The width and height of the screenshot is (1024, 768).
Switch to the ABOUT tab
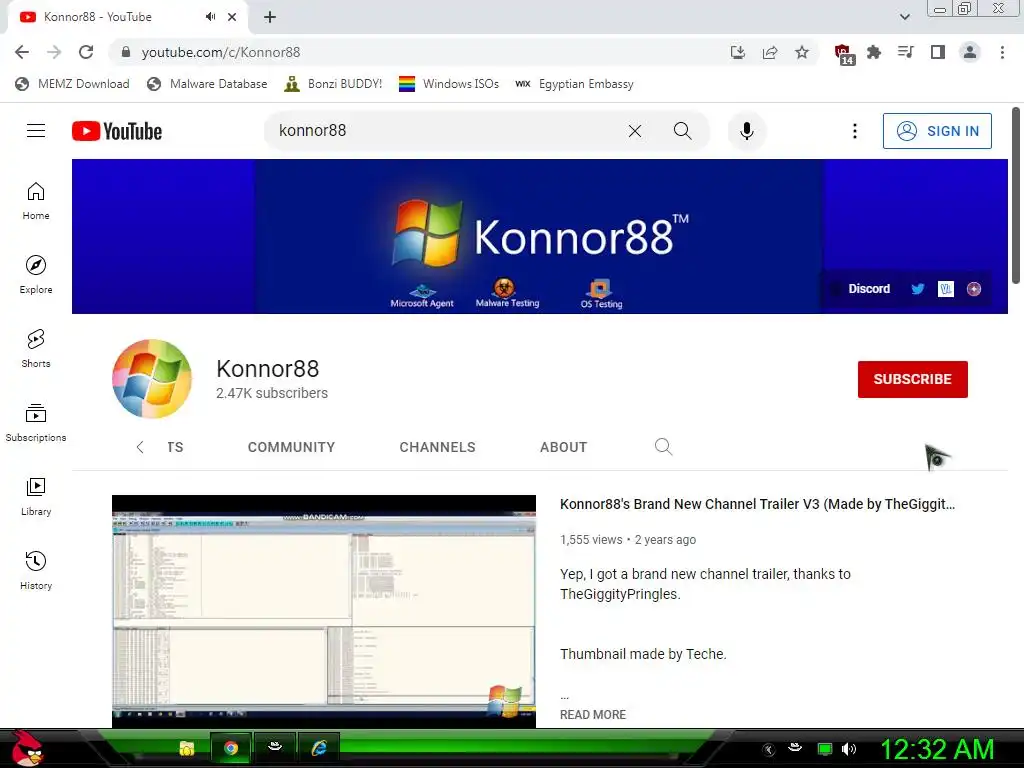click(x=564, y=447)
